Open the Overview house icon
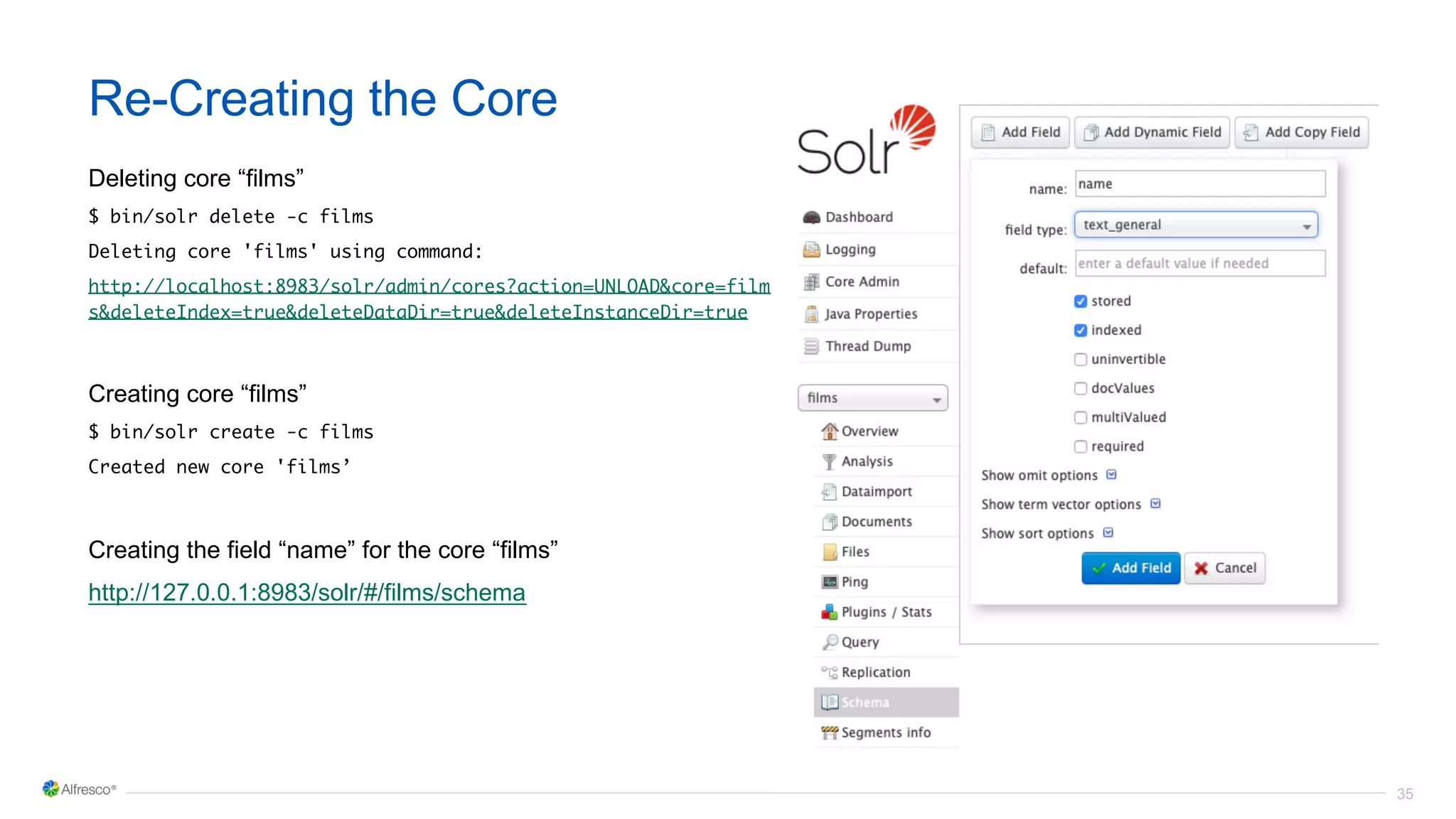1456x819 pixels. coord(829,432)
